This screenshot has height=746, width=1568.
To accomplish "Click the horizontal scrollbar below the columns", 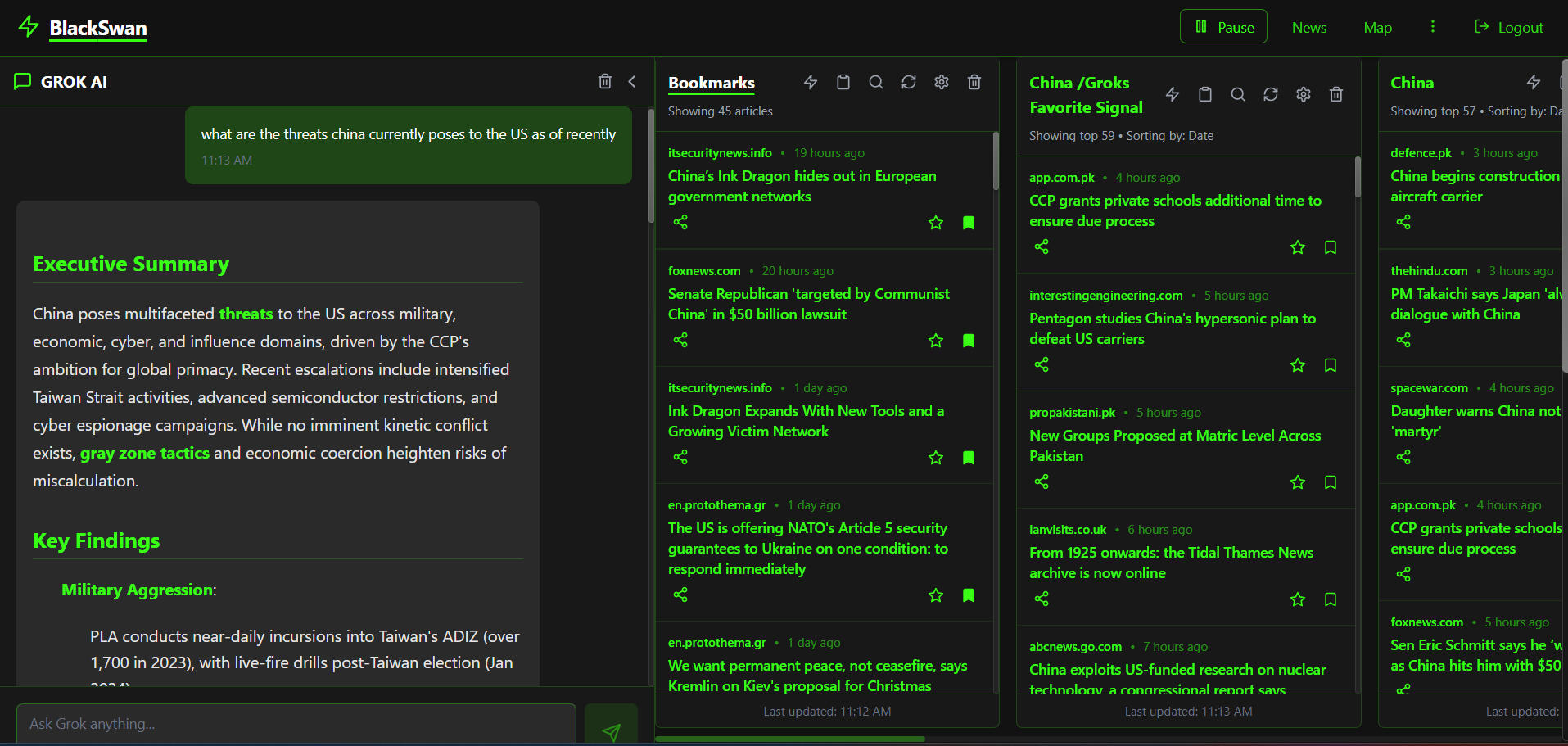I will [x=790, y=739].
